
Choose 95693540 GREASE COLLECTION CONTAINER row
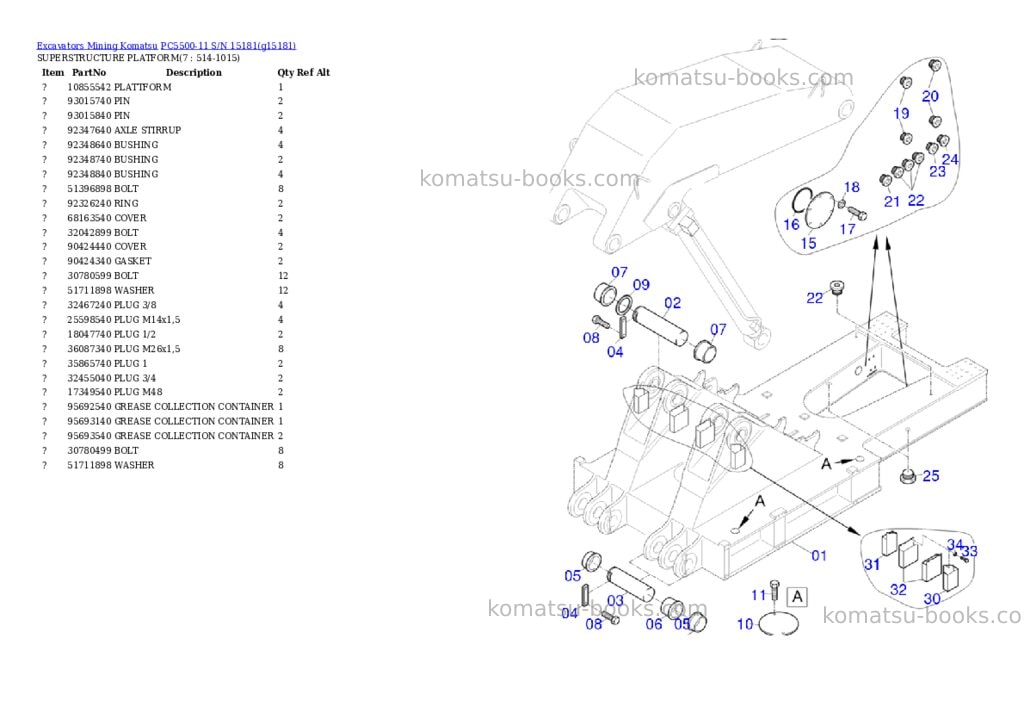pos(163,436)
